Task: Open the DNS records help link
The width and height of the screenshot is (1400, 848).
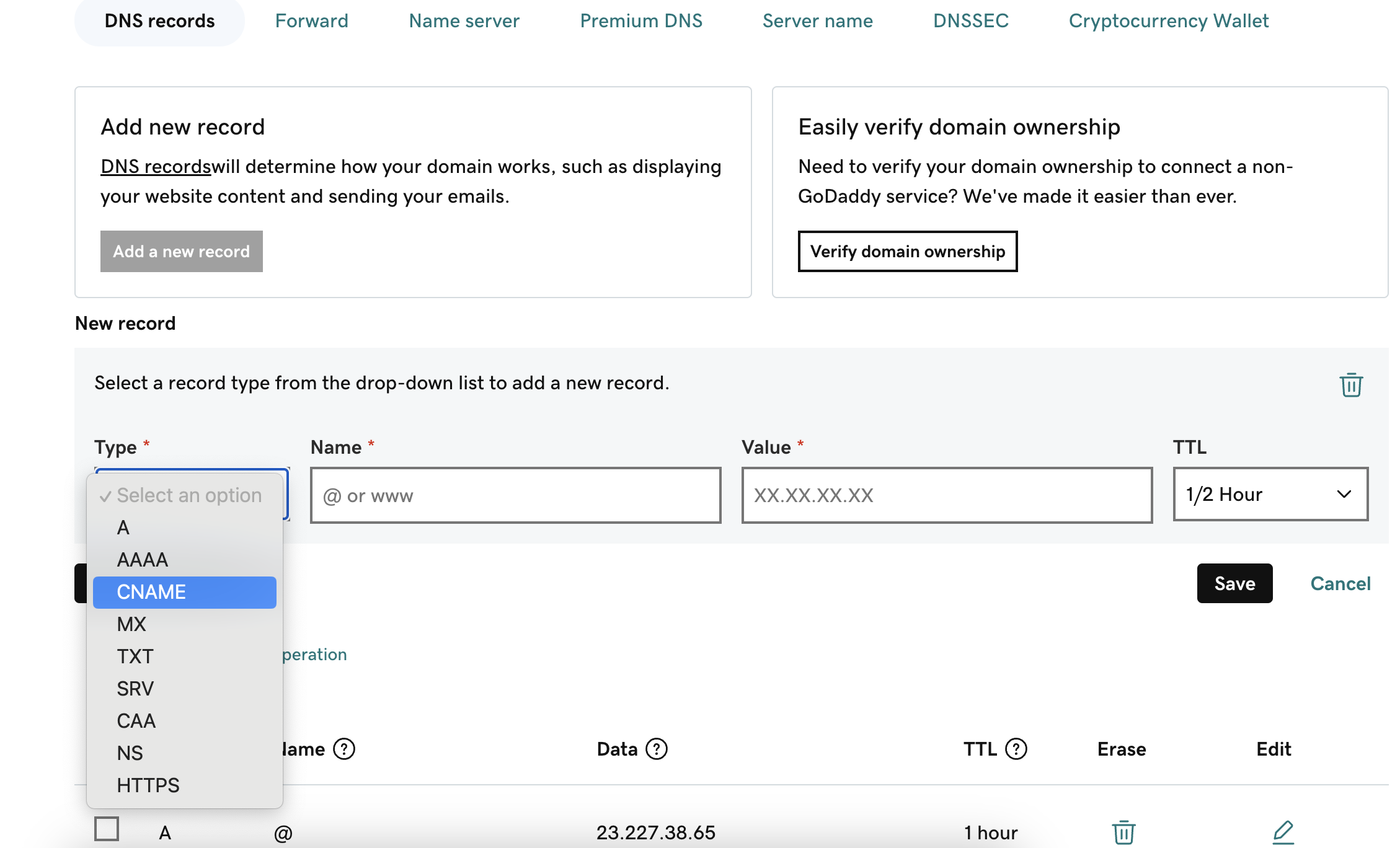Action: click(x=156, y=167)
